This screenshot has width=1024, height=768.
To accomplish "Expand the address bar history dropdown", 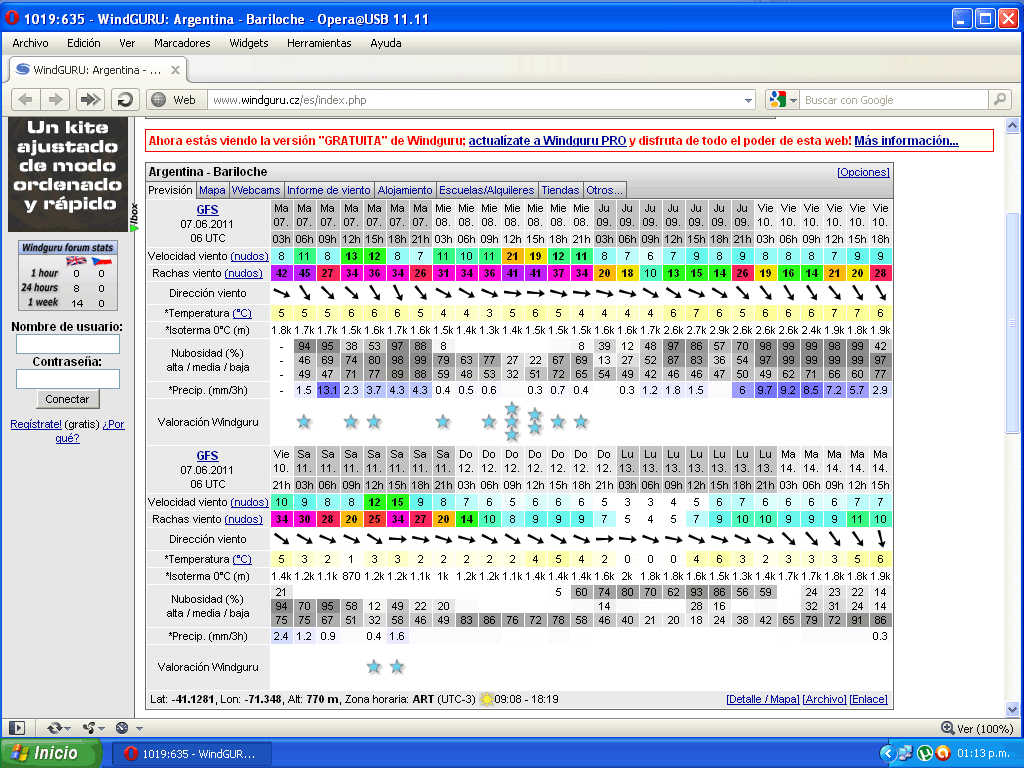I will click(x=748, y=100).
